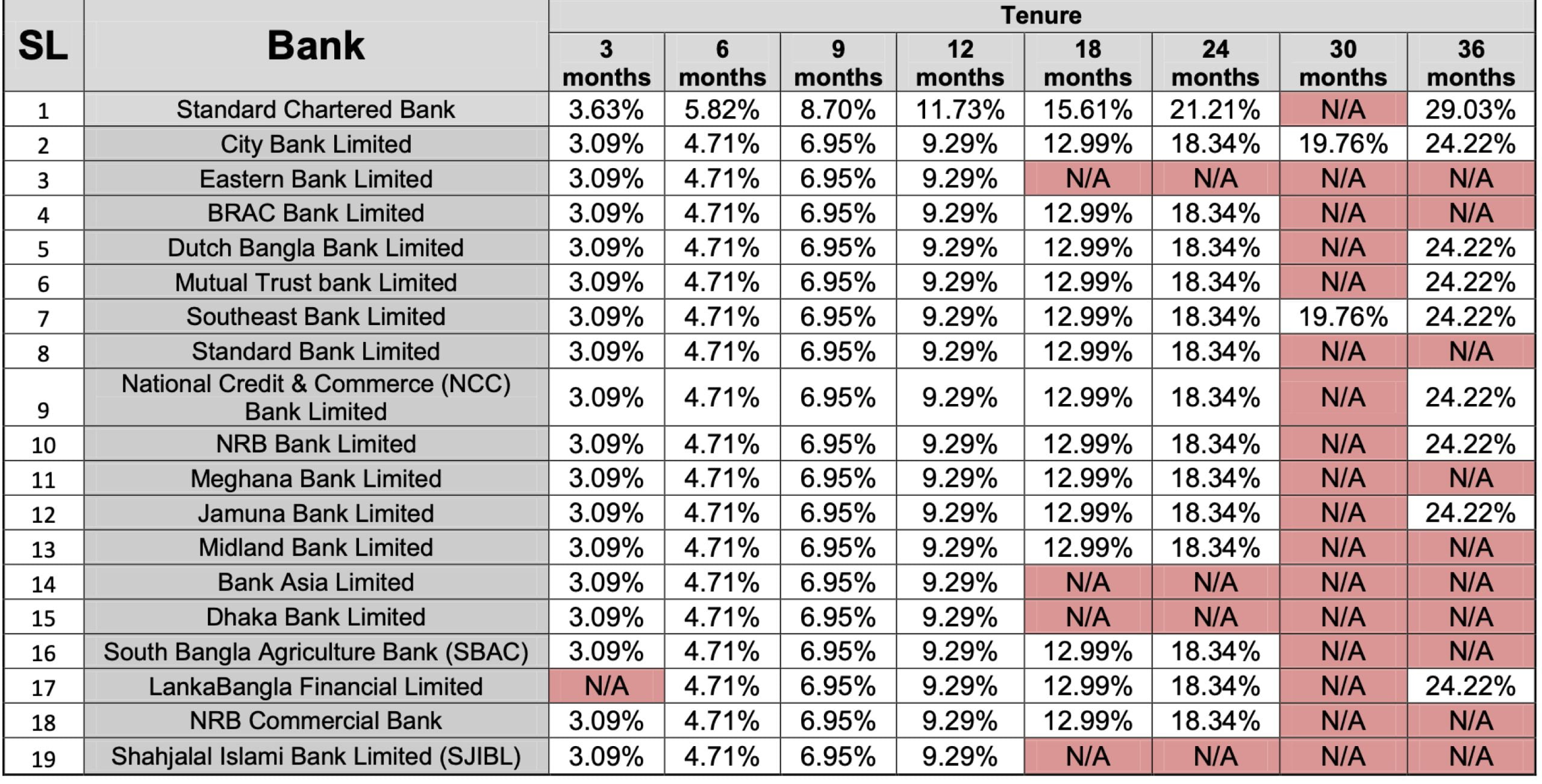Select the LankaBangla Financial Limited cell
The width and height of the screenshot is (1542, 784).
316,686
